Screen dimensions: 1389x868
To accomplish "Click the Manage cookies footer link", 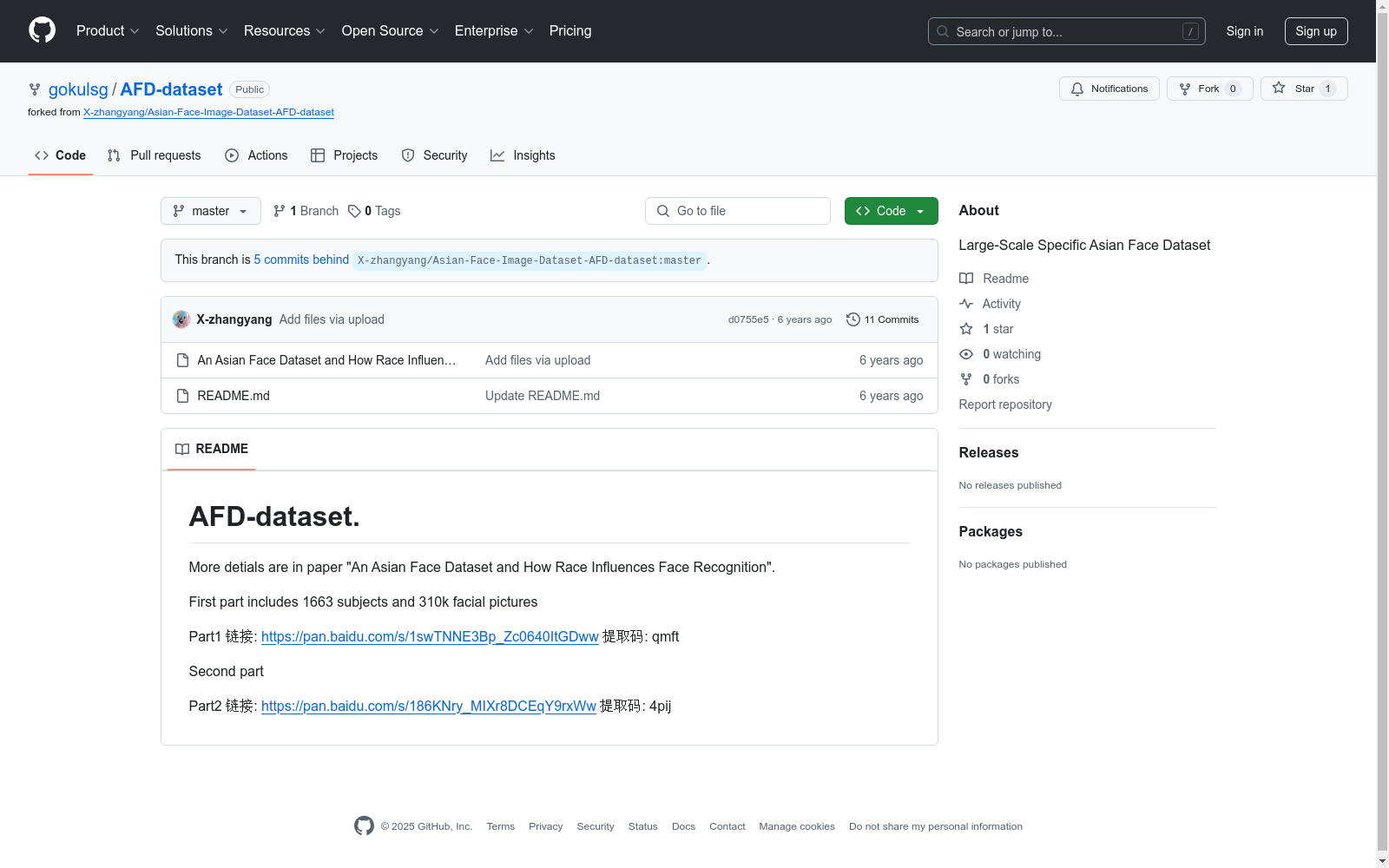I will click(x=797, y=826).
